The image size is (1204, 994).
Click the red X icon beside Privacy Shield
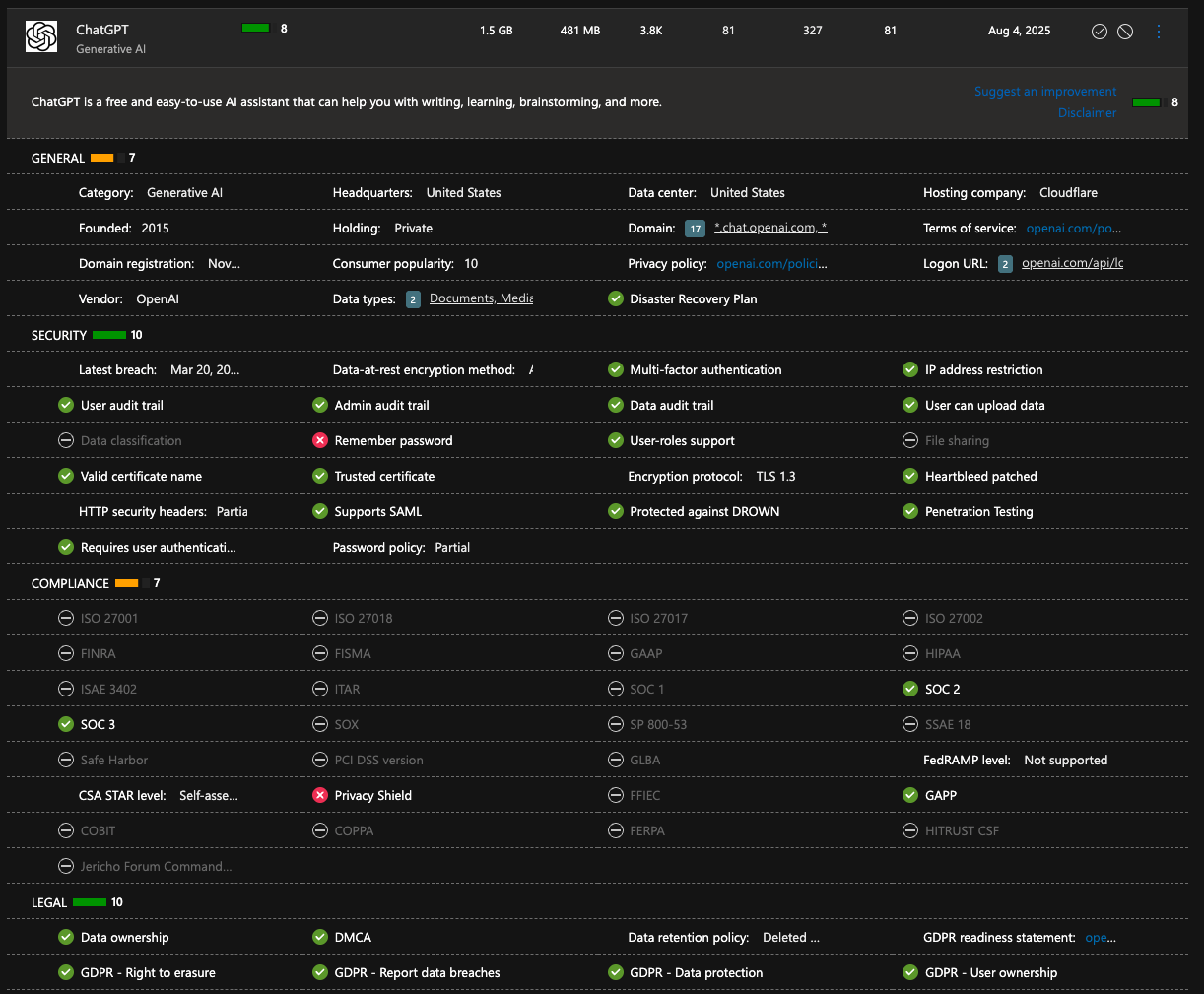pos(320,796)
